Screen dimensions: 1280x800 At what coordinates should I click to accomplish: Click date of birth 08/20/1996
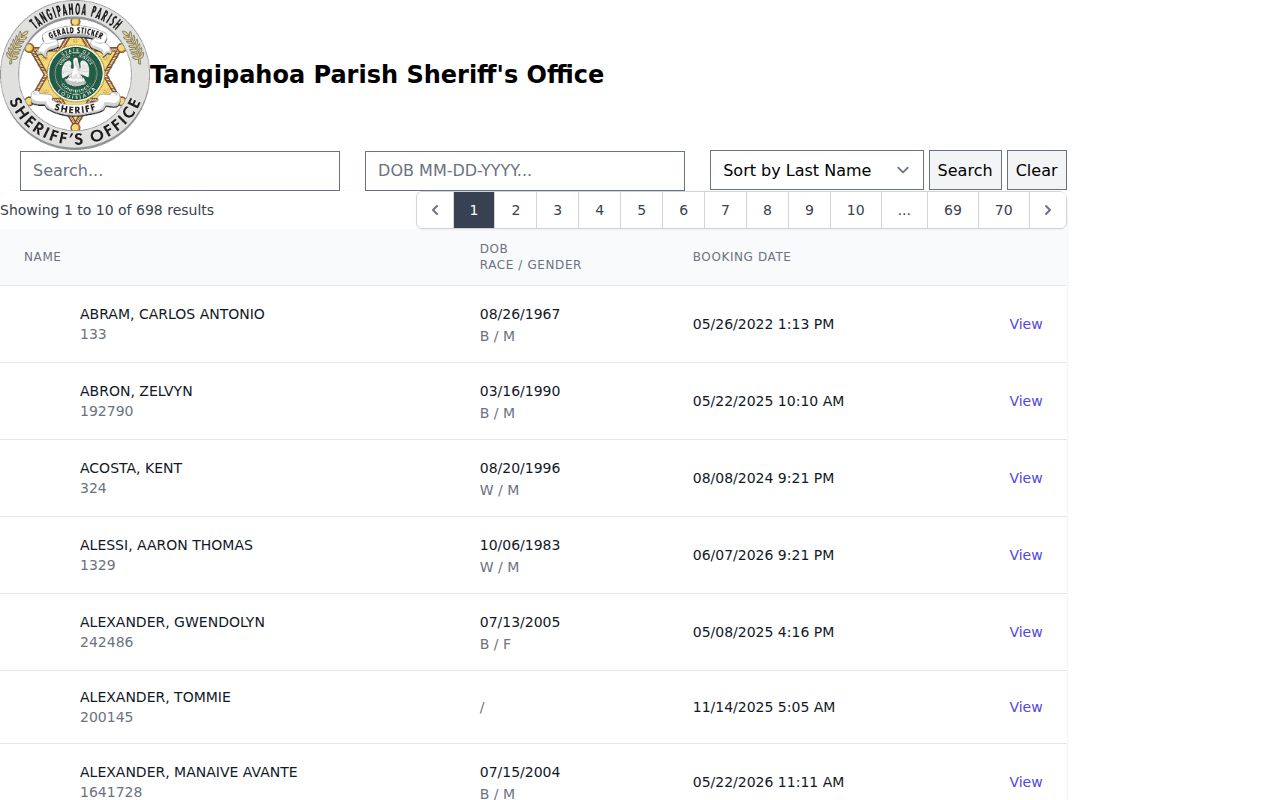(520, 468)
